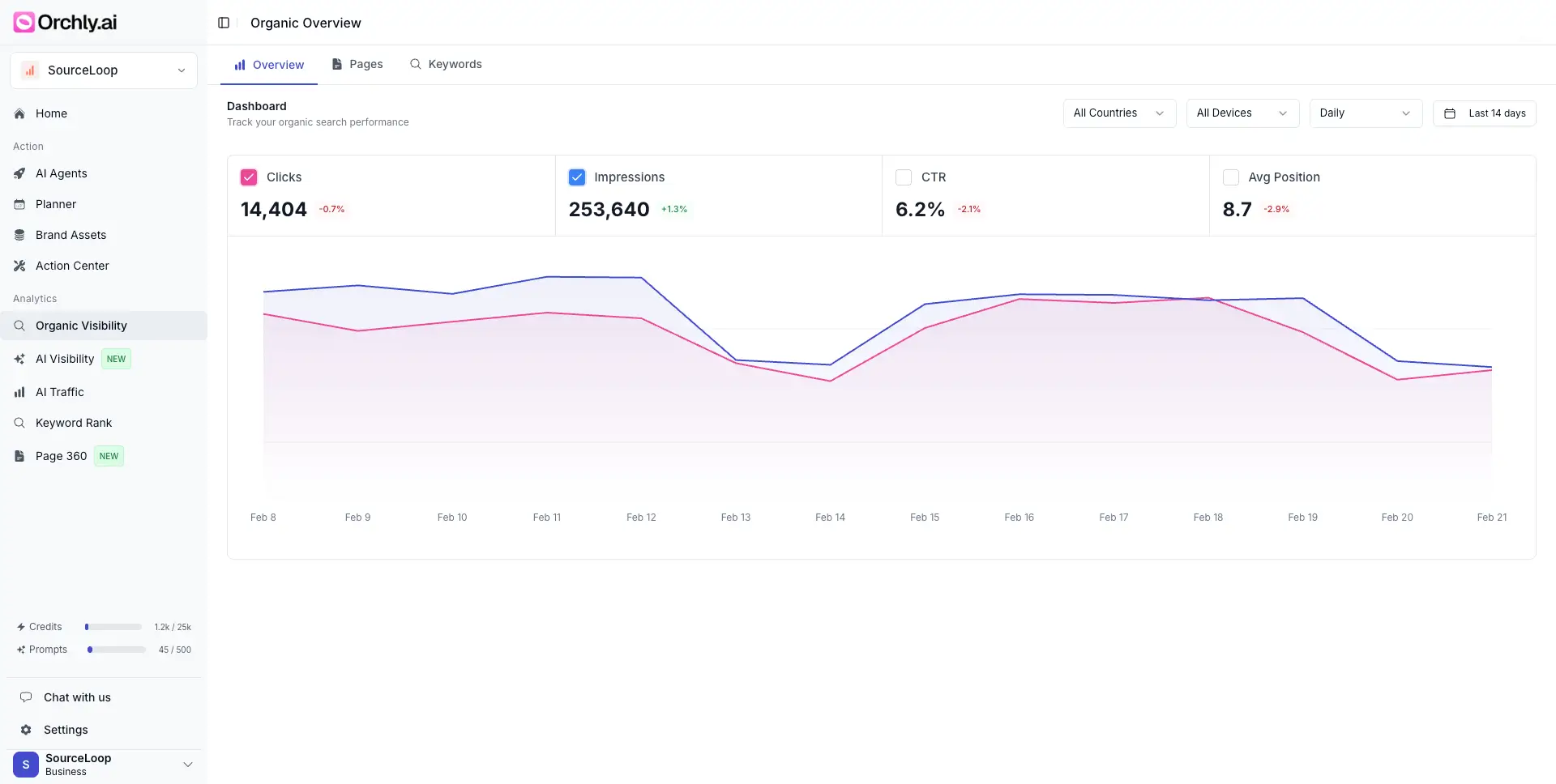Open Page 360 from the sidebar

61,456
